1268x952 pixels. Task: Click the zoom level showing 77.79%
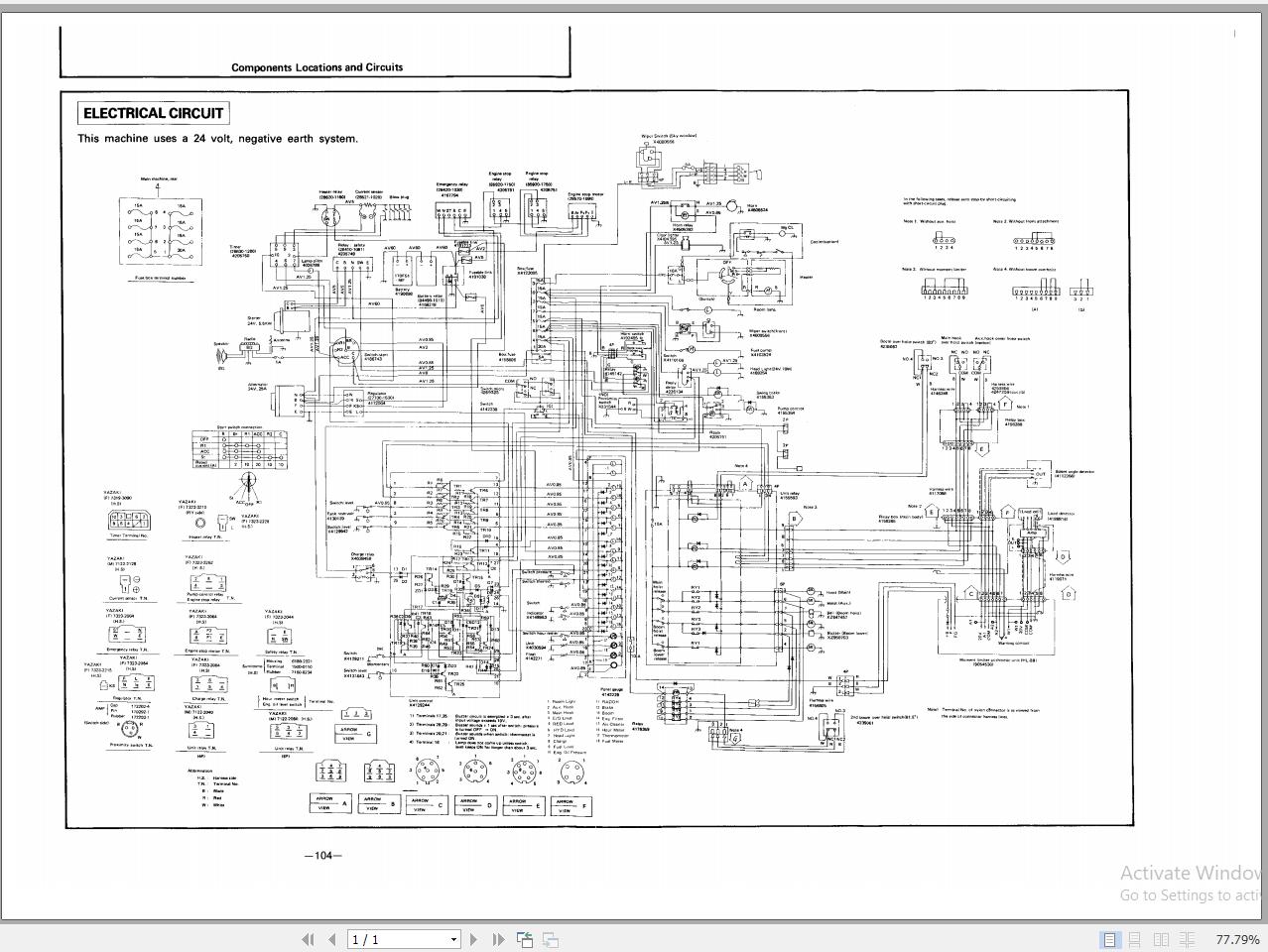pyautogui.click(x=1240, y=939)
